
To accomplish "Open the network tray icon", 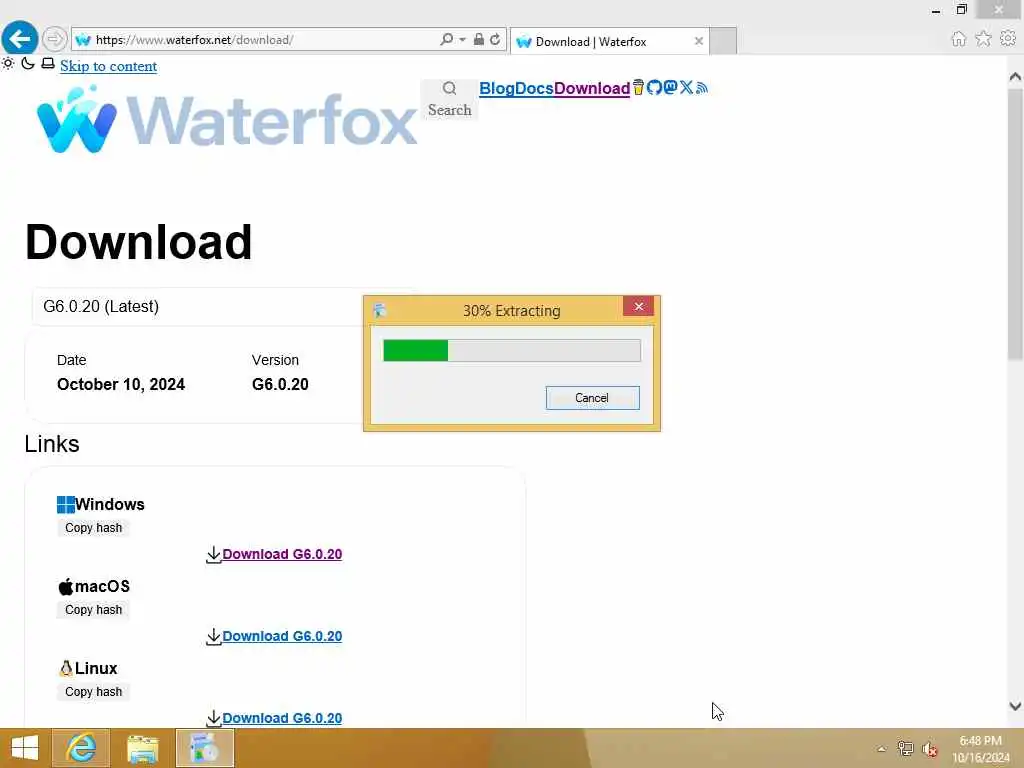I will (905, 749).
